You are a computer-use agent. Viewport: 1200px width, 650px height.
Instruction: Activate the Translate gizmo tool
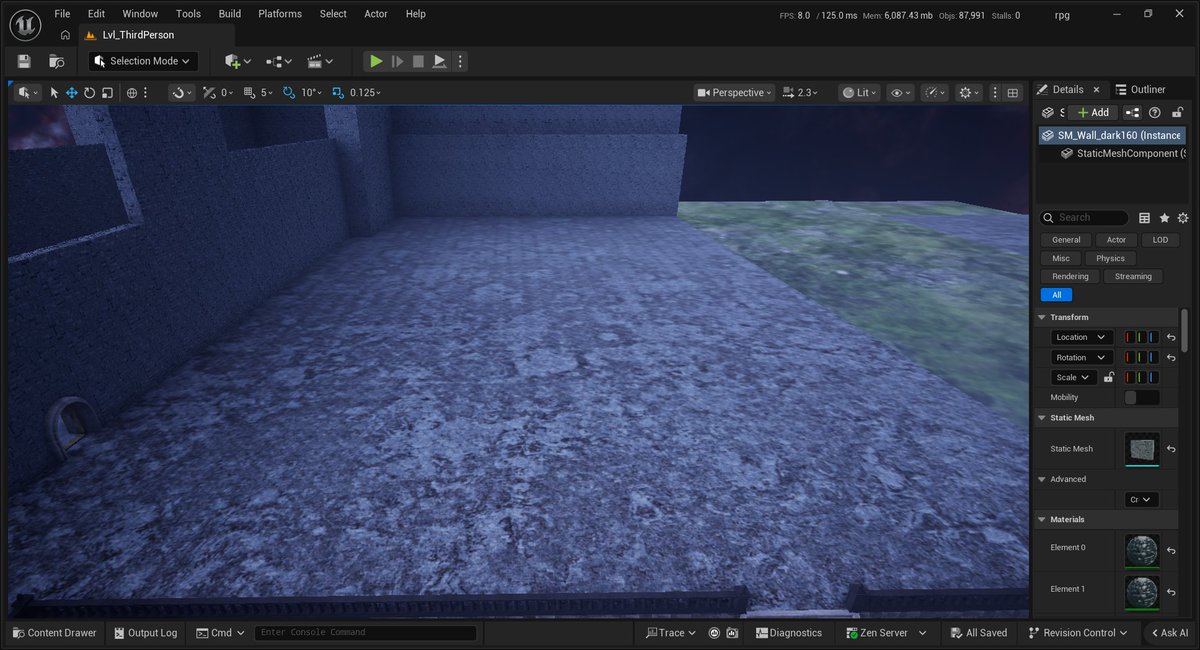(72, 92)
